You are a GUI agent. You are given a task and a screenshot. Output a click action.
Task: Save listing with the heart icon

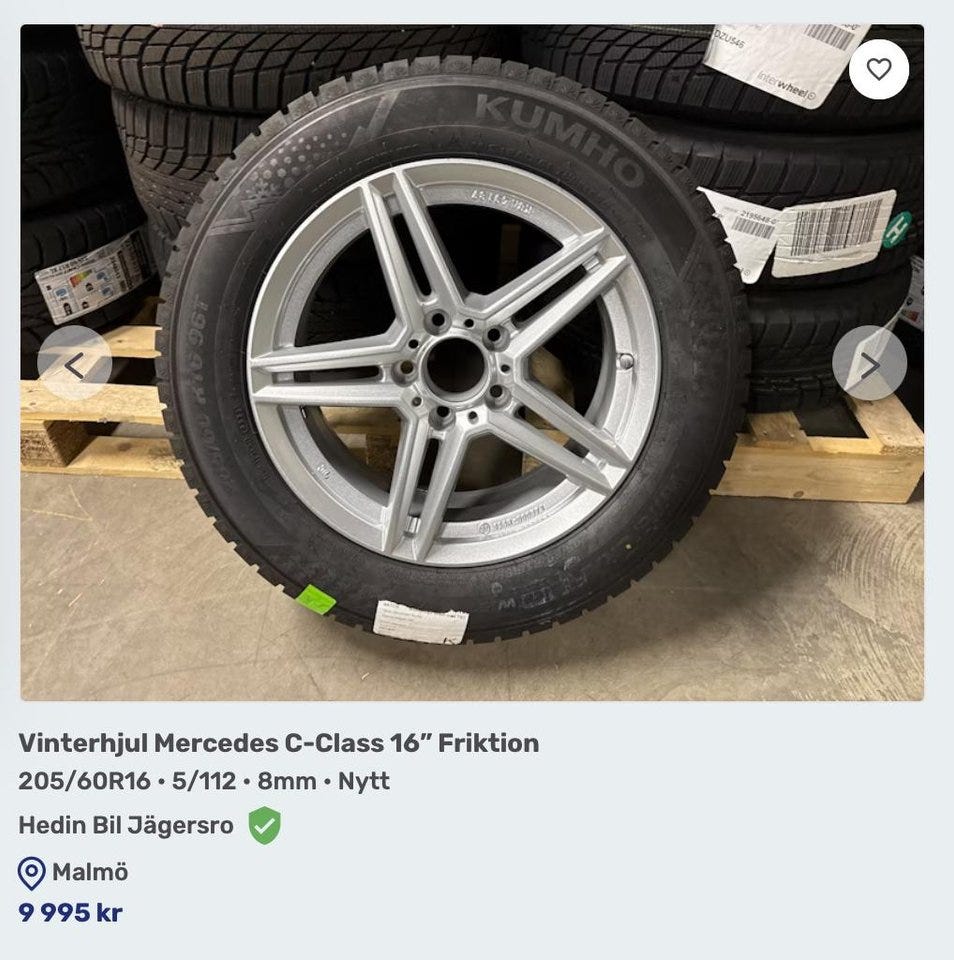tap(878, 69)
